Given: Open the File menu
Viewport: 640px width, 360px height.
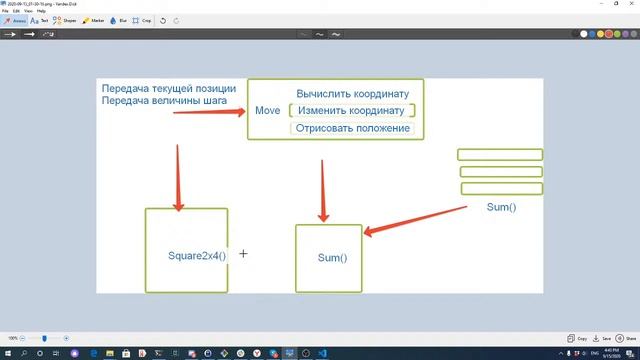Looking at the screenshot, I should 5,11.
